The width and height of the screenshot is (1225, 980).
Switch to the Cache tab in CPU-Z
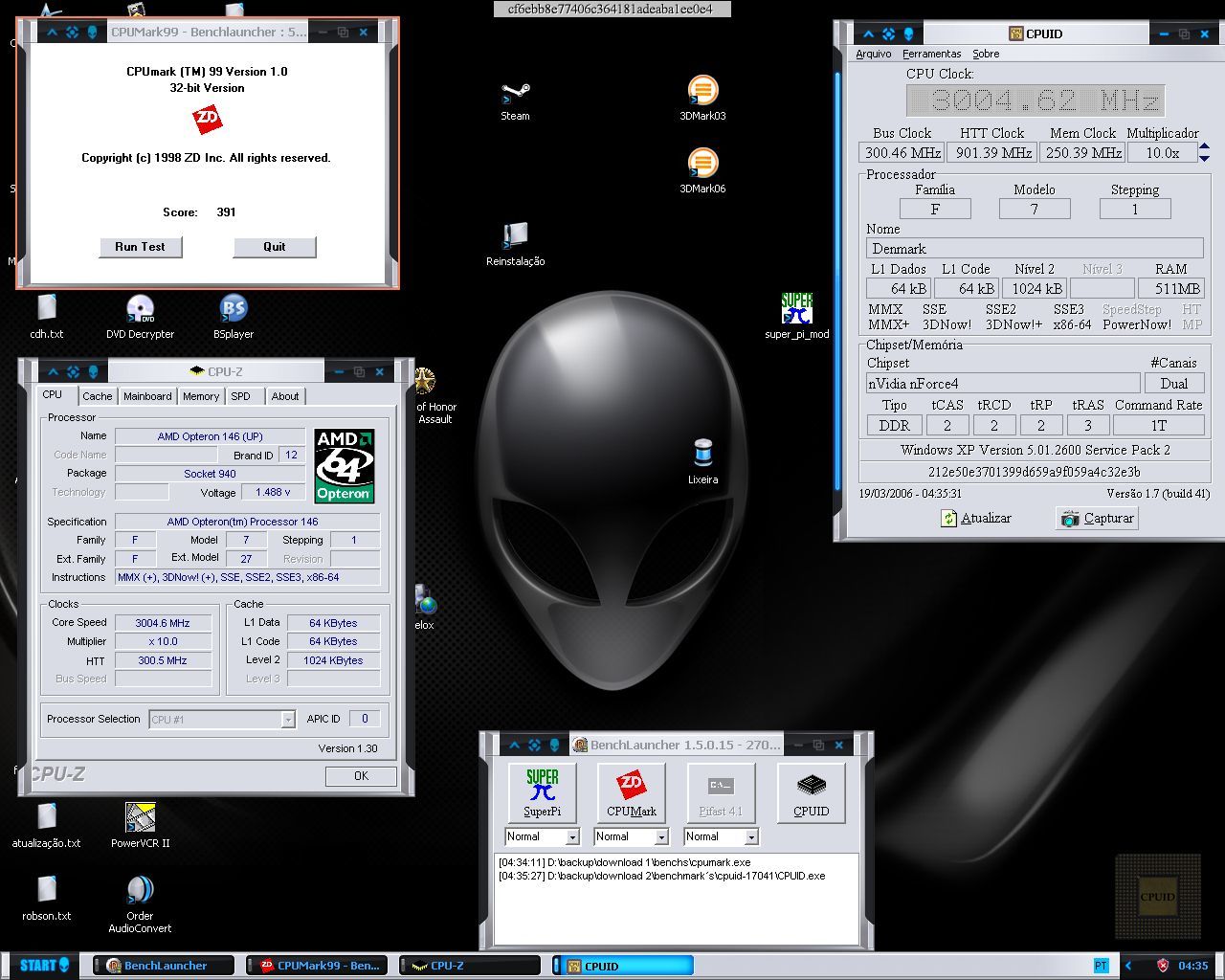pos(98,396)
